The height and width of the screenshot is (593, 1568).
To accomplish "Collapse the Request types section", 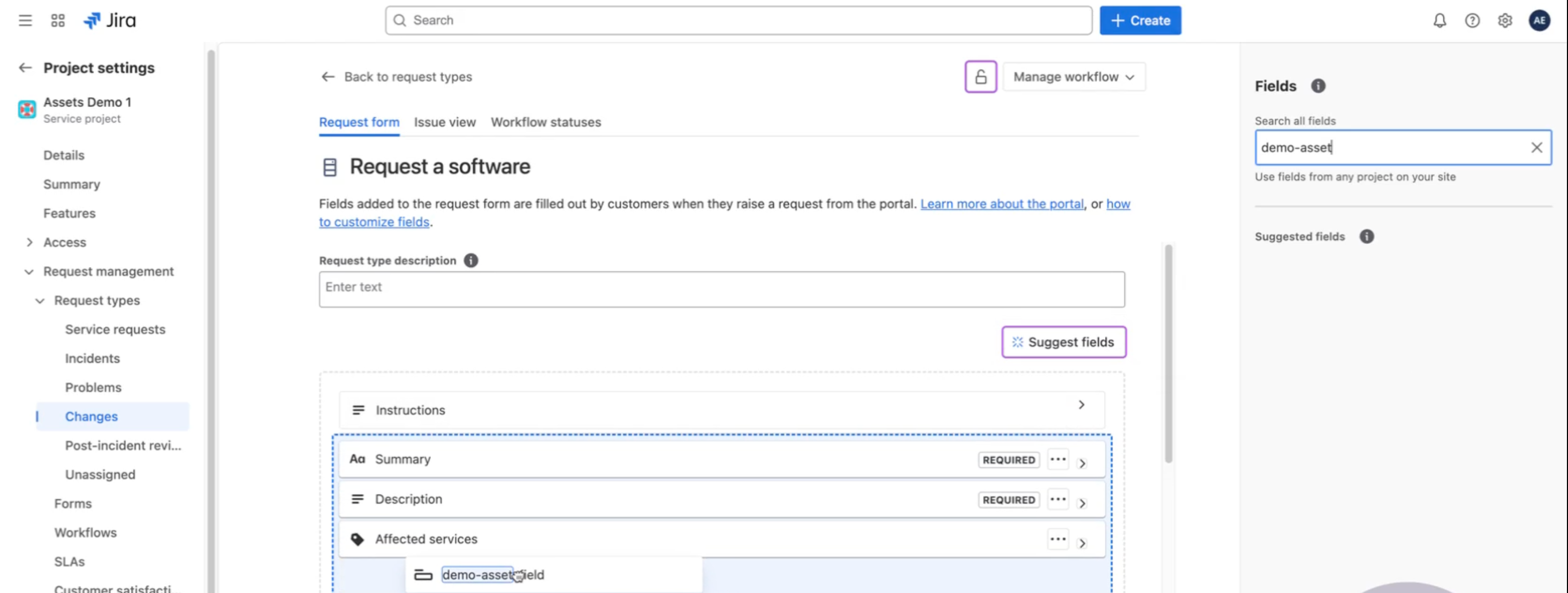I will pyautogui.click(x=40, y=300).
